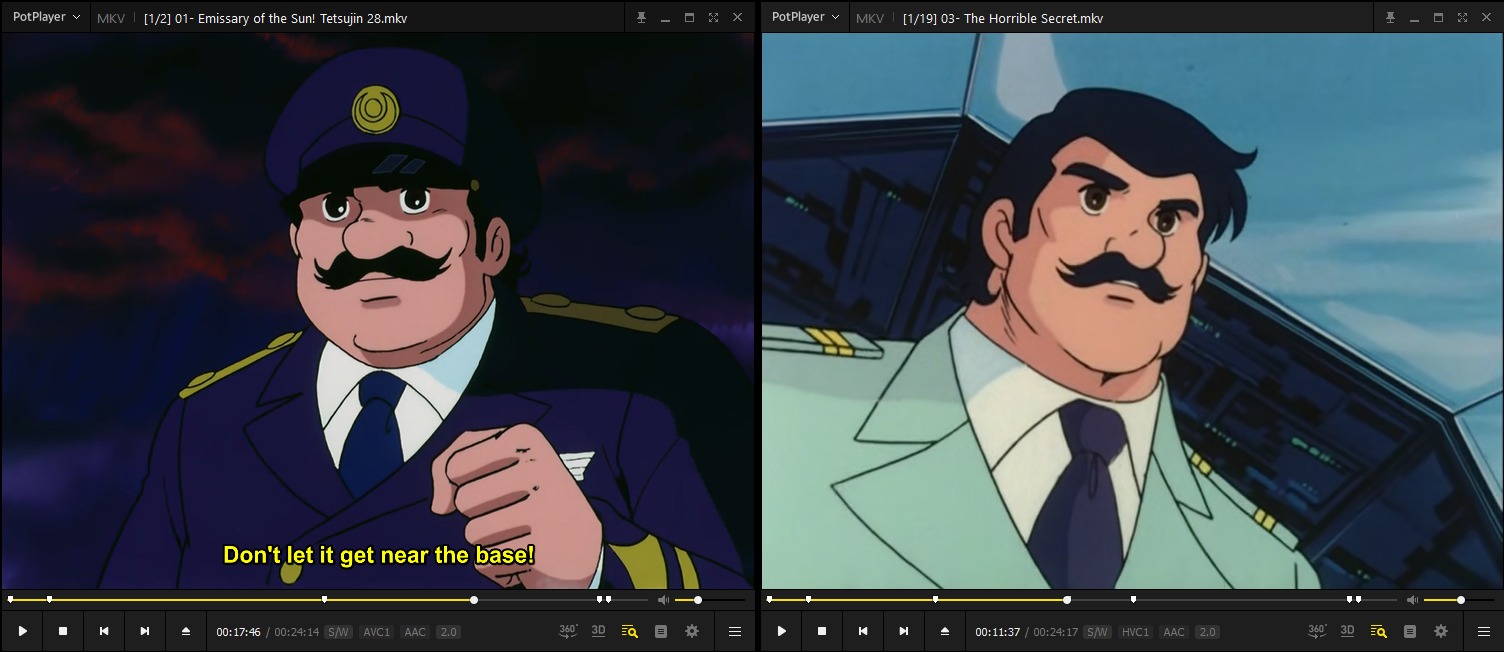
Task: Click the 00:24:17 total duration text
Action: point(1056,632)
